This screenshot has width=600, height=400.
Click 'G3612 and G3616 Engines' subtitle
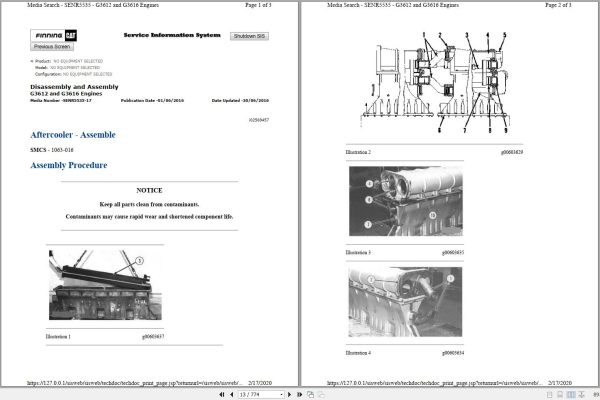[66, 94]
